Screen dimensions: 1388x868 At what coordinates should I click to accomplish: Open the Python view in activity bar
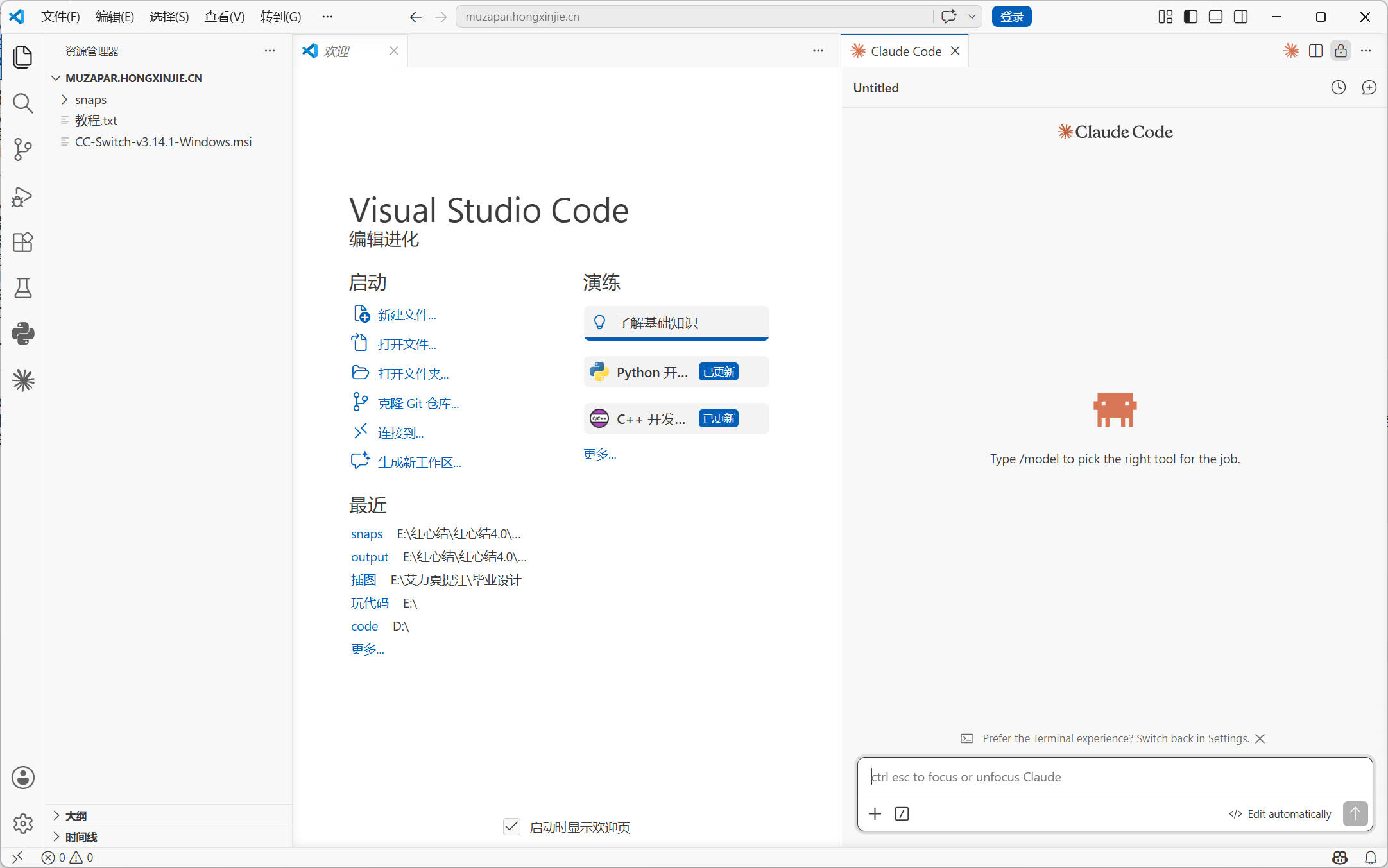point(22,334)
